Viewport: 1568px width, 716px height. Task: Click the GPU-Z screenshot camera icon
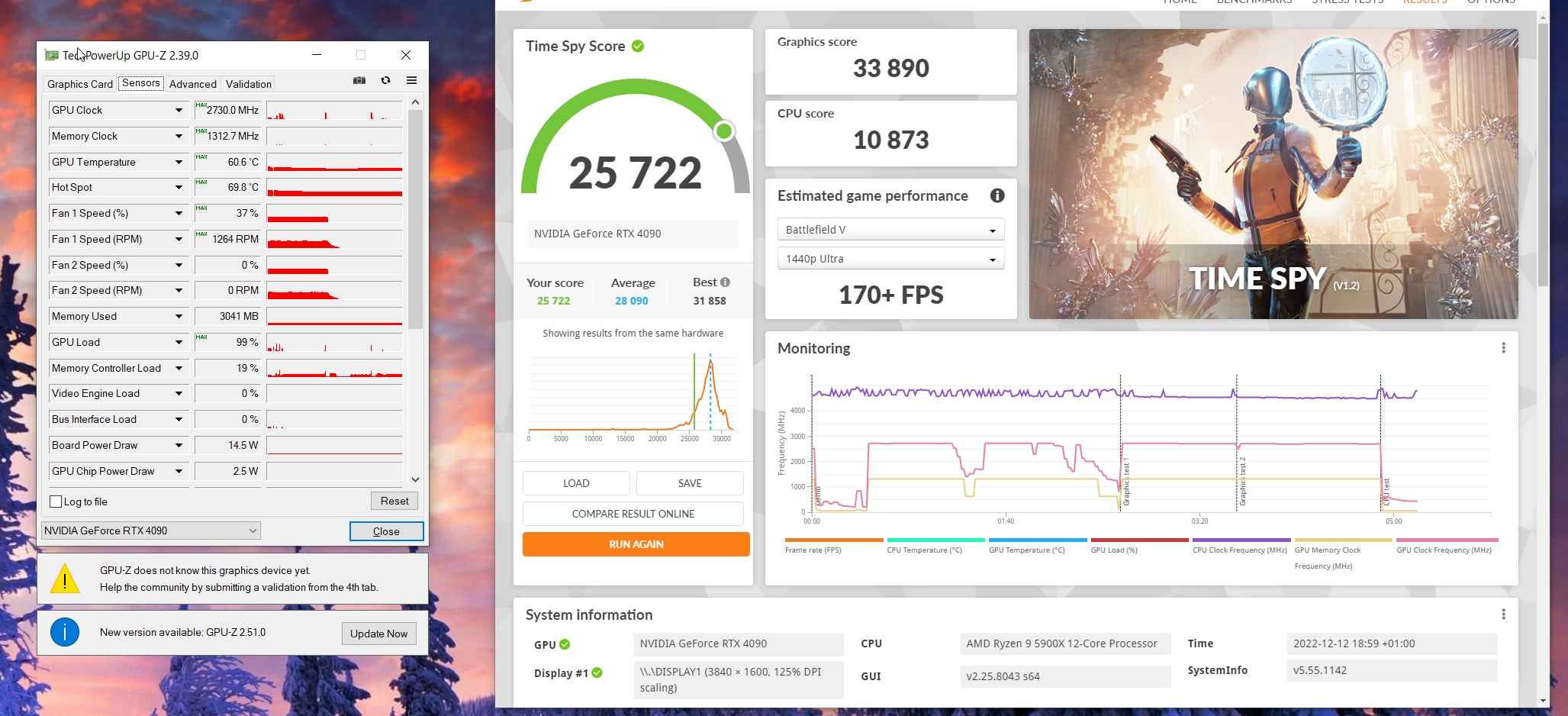click(359, 80)
